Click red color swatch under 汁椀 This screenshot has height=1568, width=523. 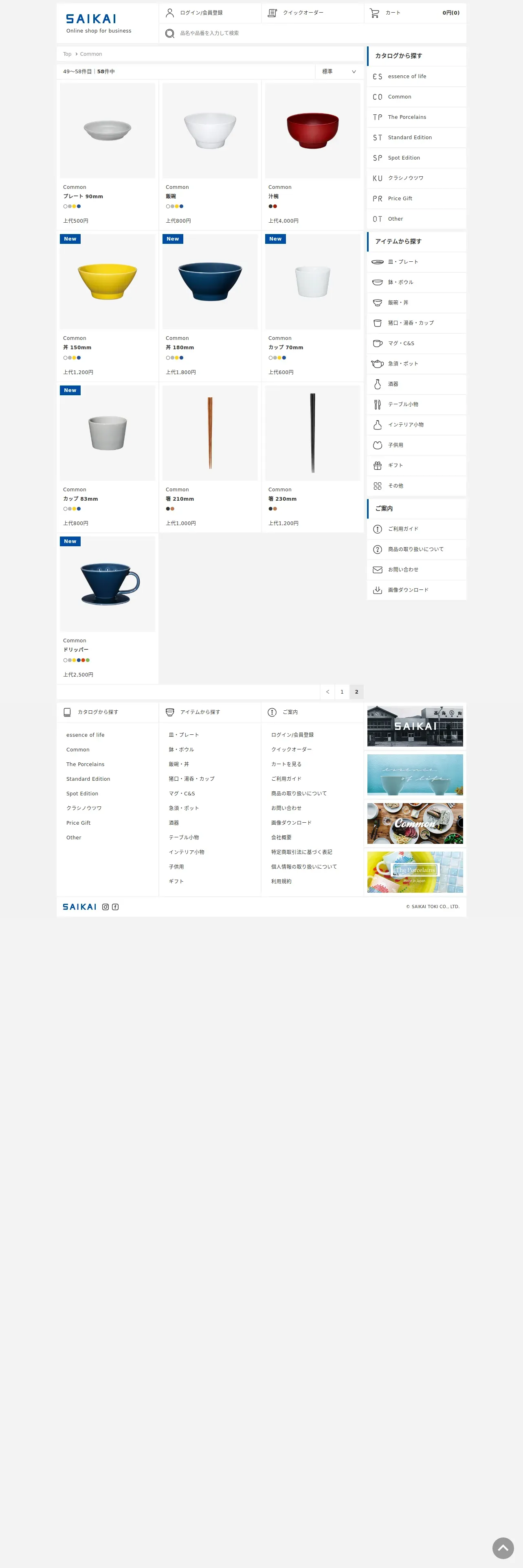[x=275, y=206]
